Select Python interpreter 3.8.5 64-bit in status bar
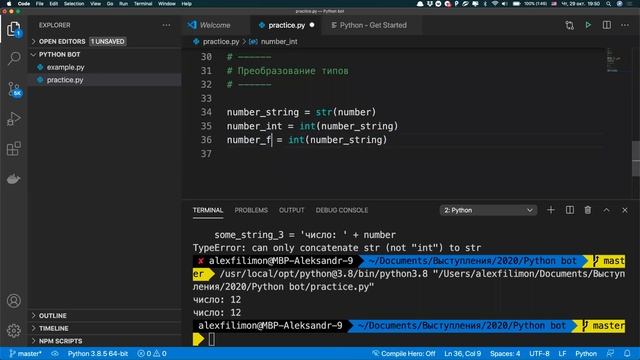Image resolution: width=640 pixels, height=360 pixels. click(98, 353)
